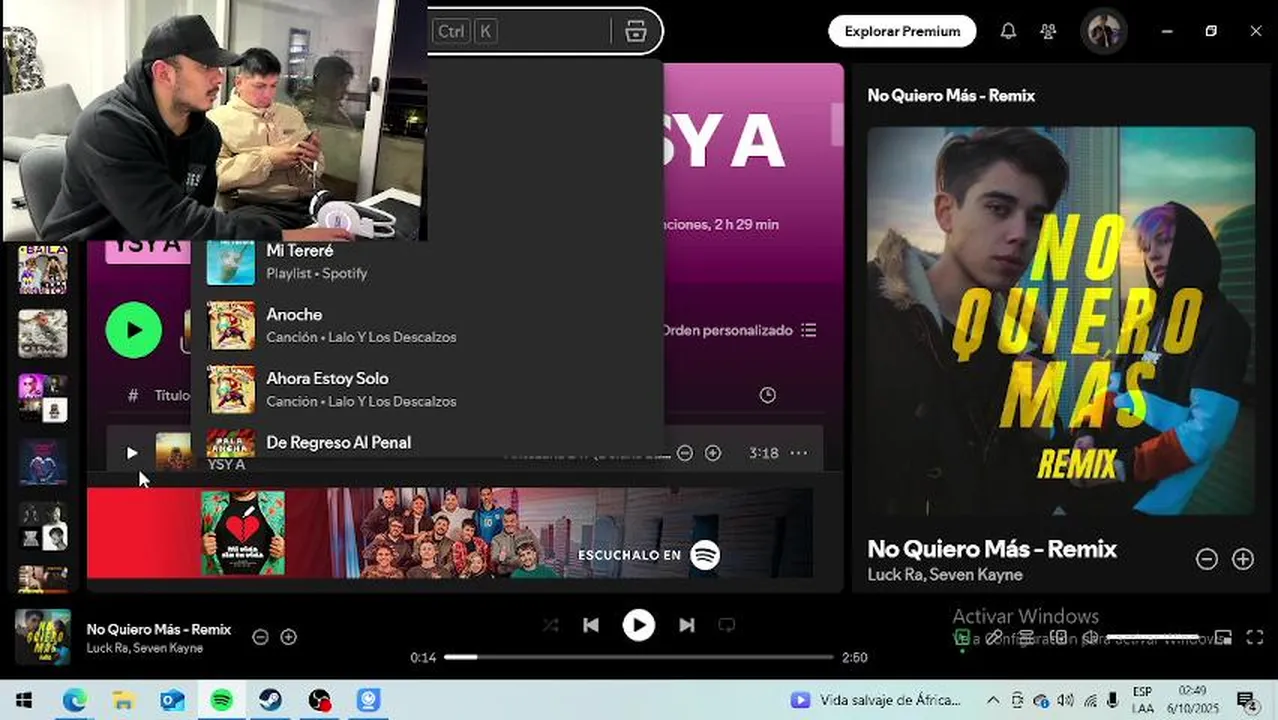Toggle the Now Playing view icon
Image resolution: width=1278 pixels, height=720 pixels.
point(962,637)
